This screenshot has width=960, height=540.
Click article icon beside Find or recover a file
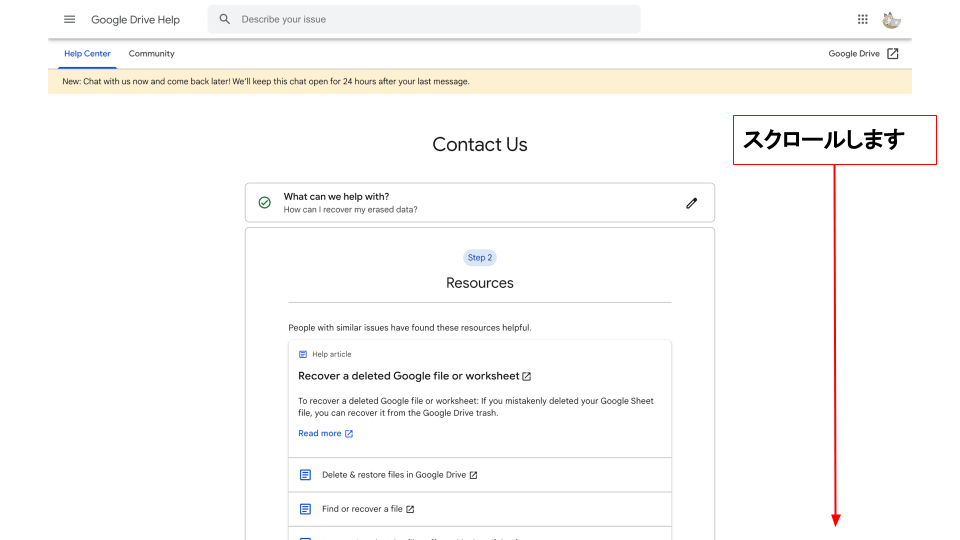305,509
